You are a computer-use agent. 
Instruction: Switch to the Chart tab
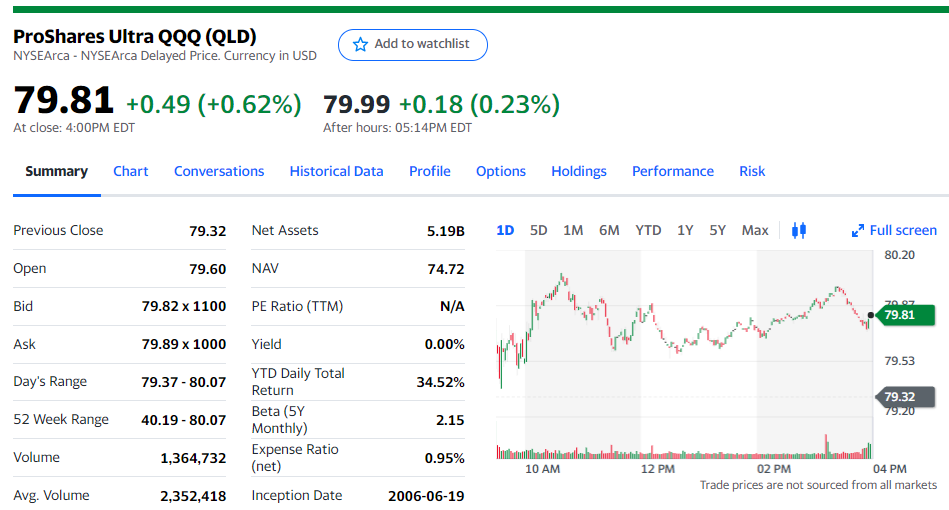pos(131,171)
